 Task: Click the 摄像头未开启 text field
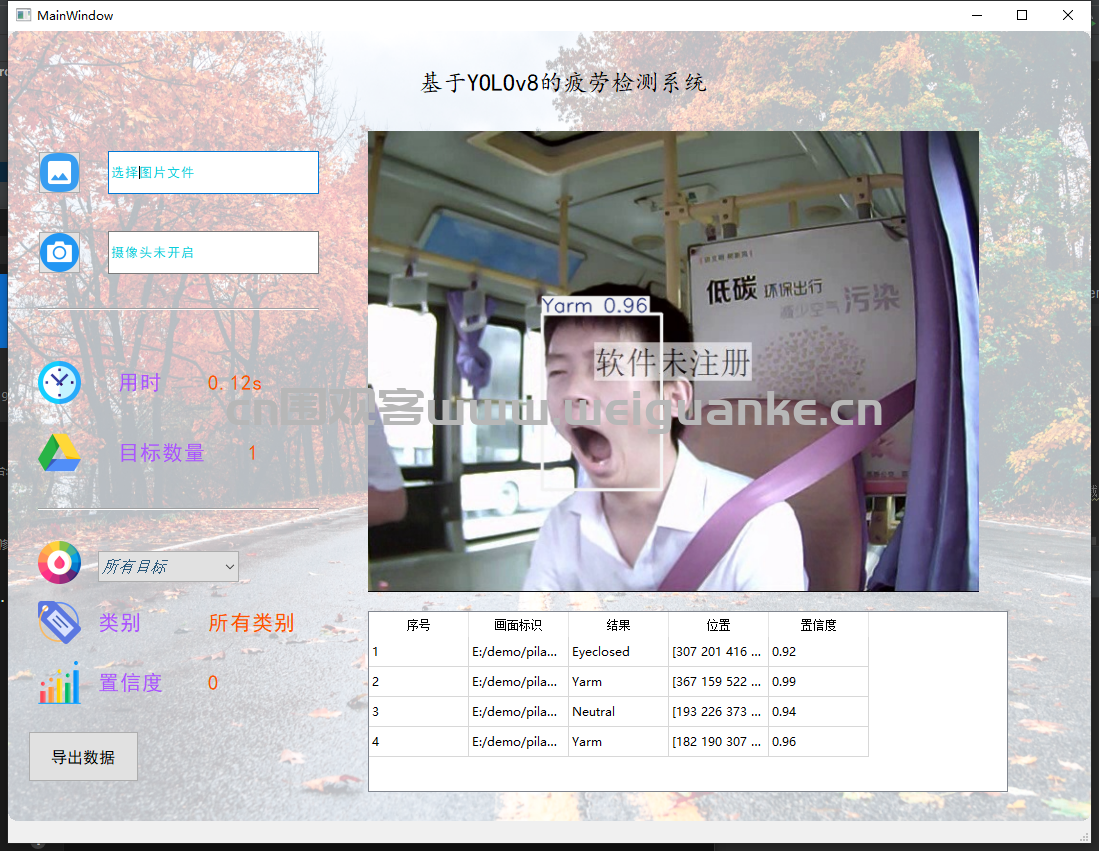pyautogui.click(x=213, y=253)
